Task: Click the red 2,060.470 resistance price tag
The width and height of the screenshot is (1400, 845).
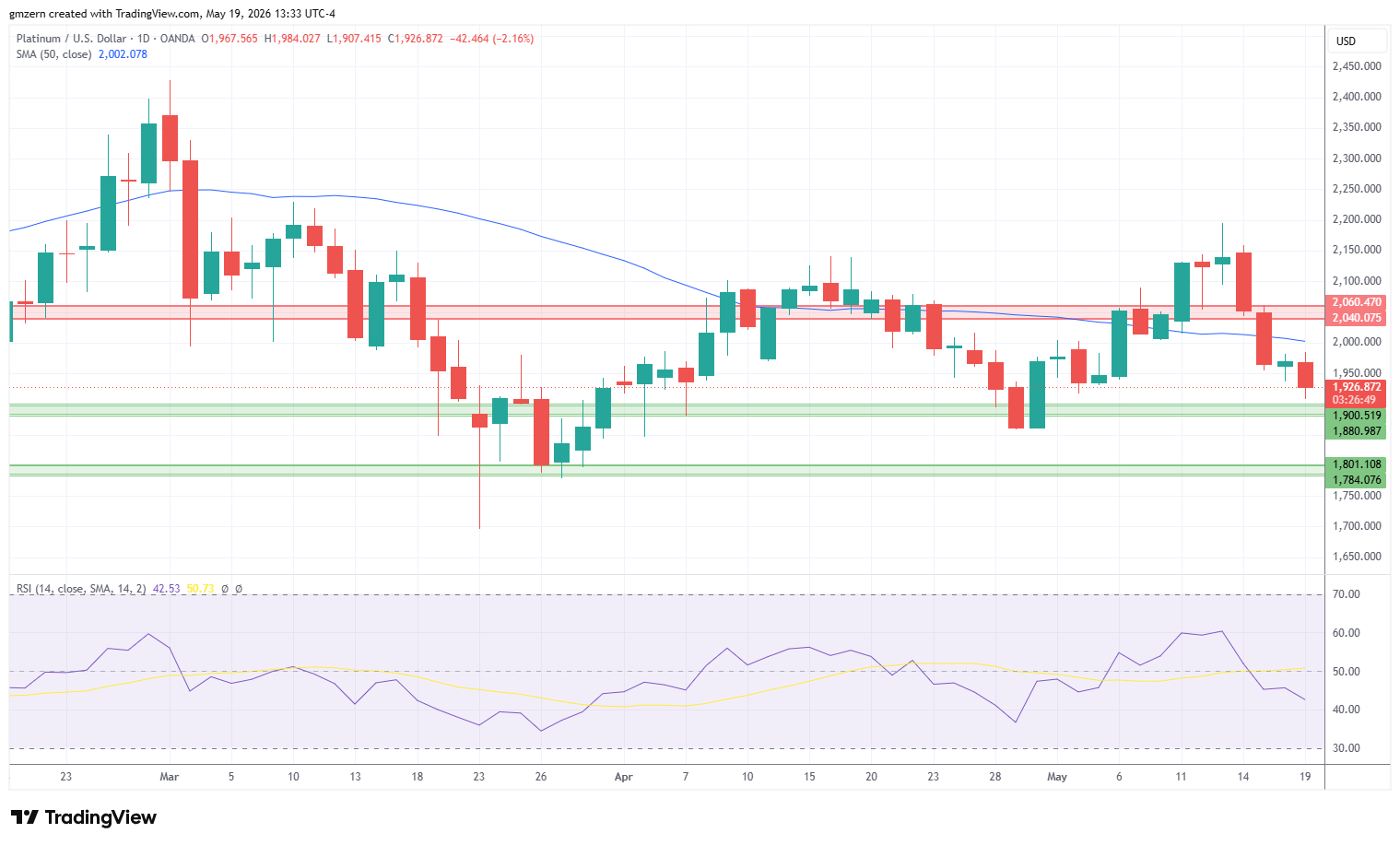Action: click(x=1357, y=302)
